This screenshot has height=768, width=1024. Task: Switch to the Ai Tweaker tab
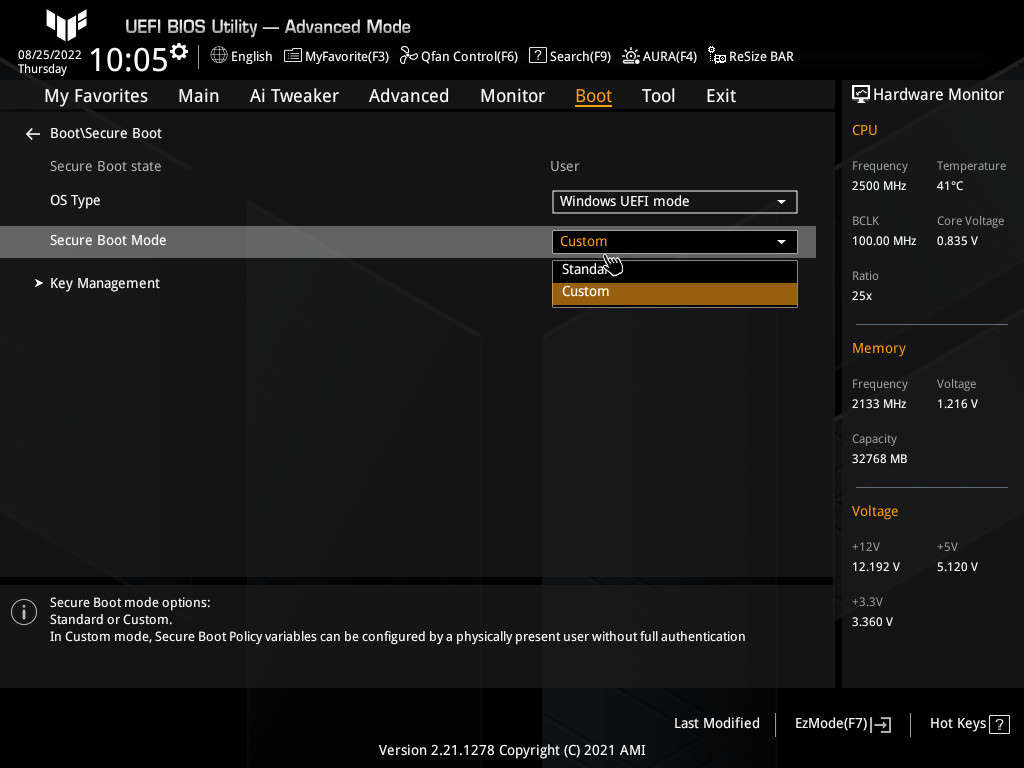tap(294, 95)
